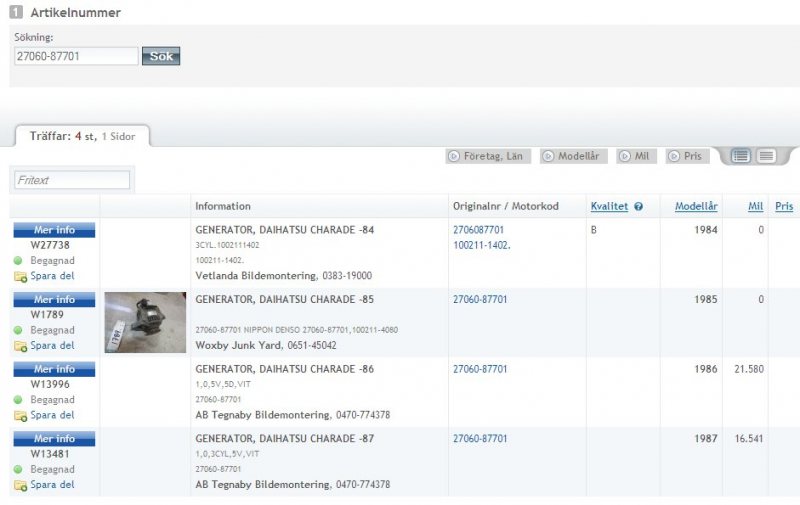
Task: Expand the Modellår filter
Action: 574,157
